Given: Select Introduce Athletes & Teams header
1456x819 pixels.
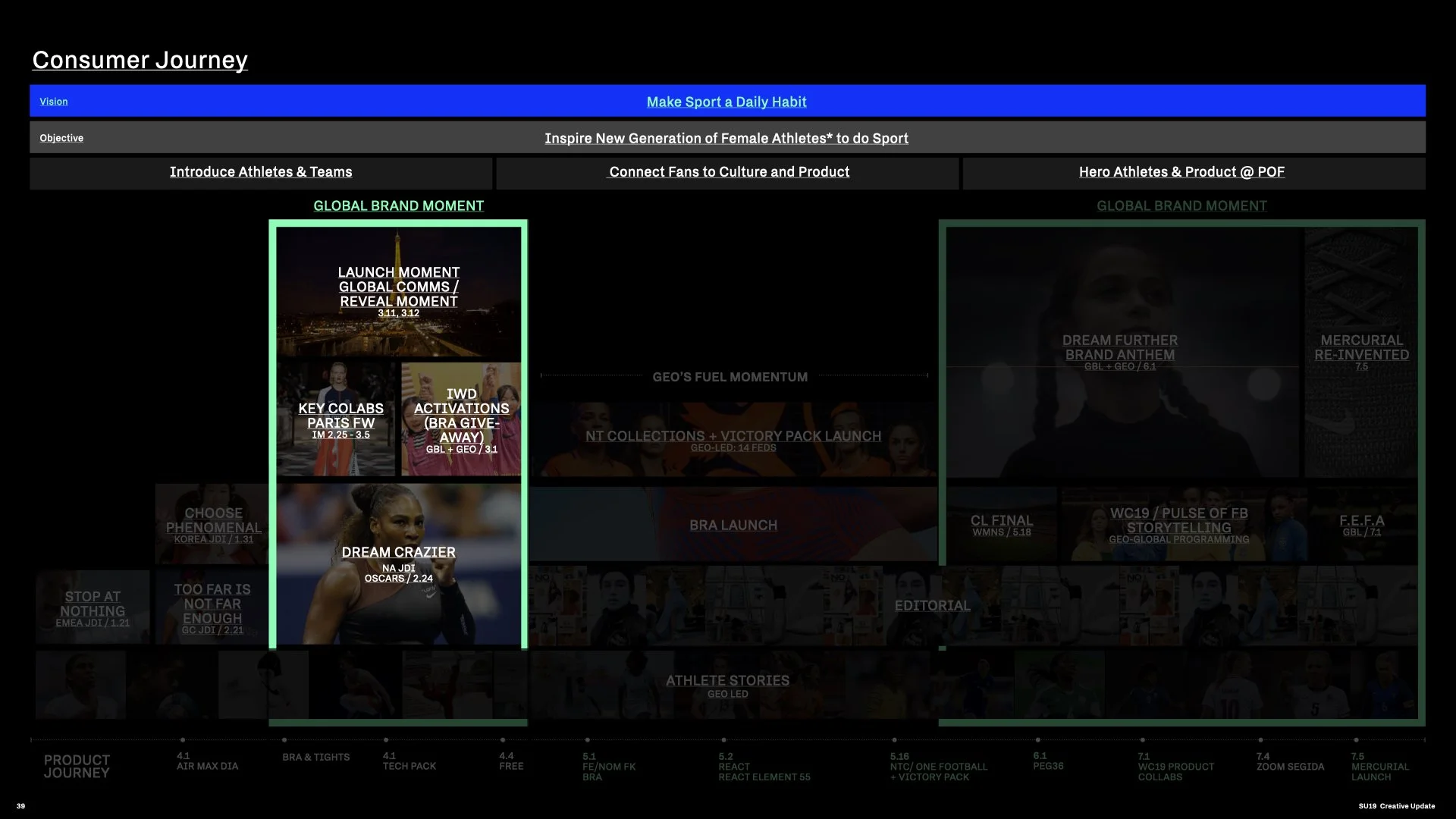Looking at the screenshot, I should [261, 172].
